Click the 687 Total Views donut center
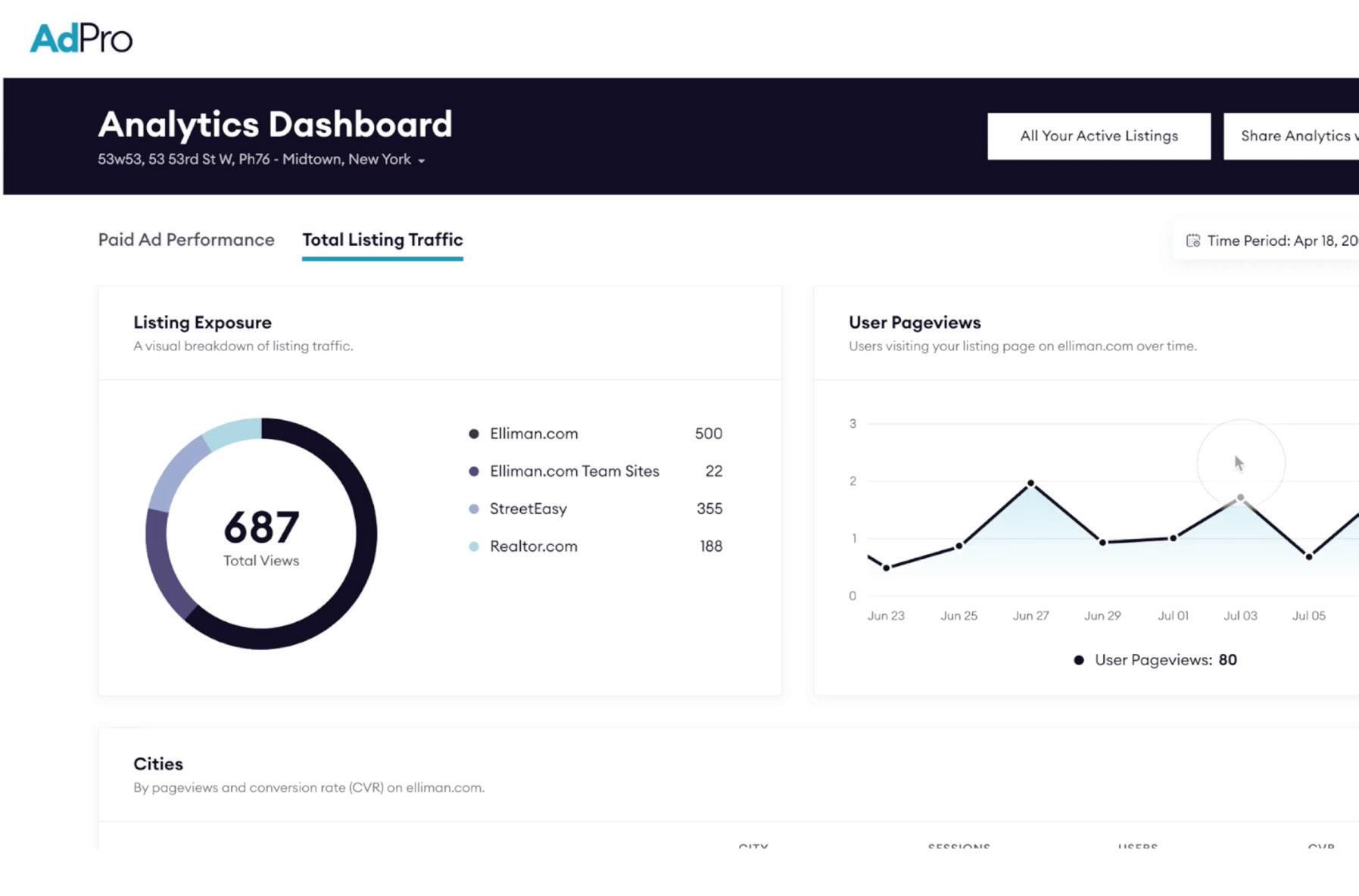The width and height of the screenshot is (1359, 896). click(261, 536)
